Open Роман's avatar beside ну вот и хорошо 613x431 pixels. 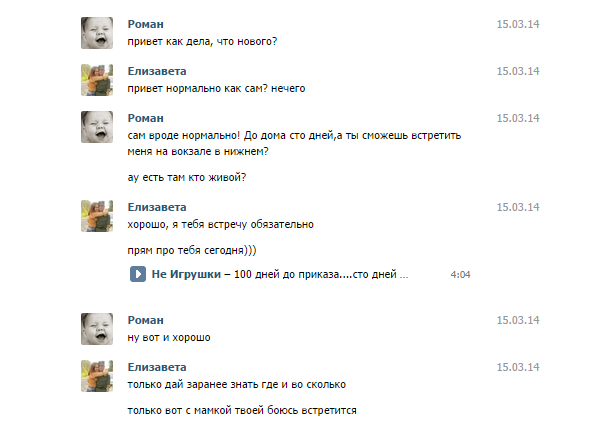coord(97,329)
